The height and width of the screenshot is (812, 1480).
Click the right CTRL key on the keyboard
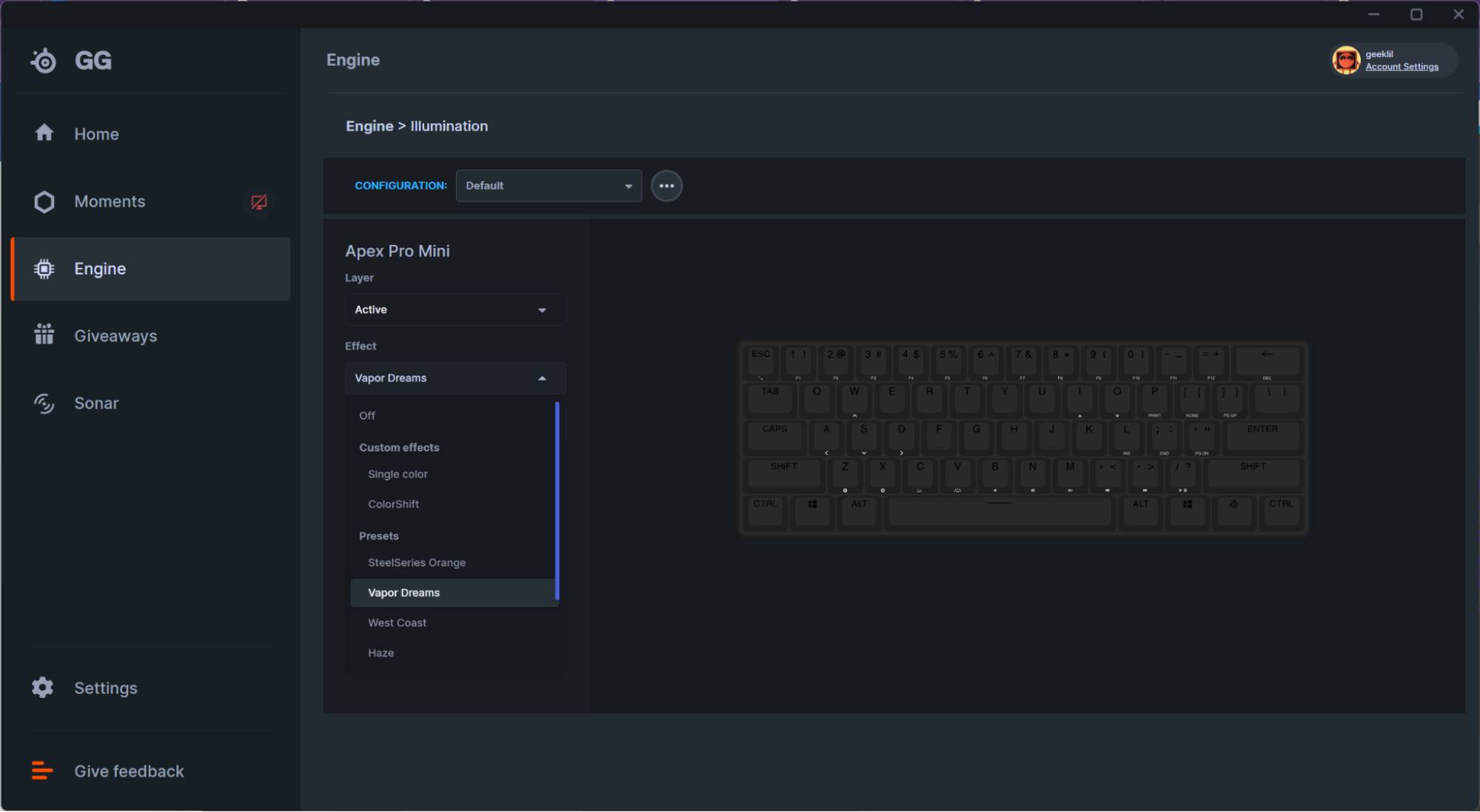(x=1281, y=511)
